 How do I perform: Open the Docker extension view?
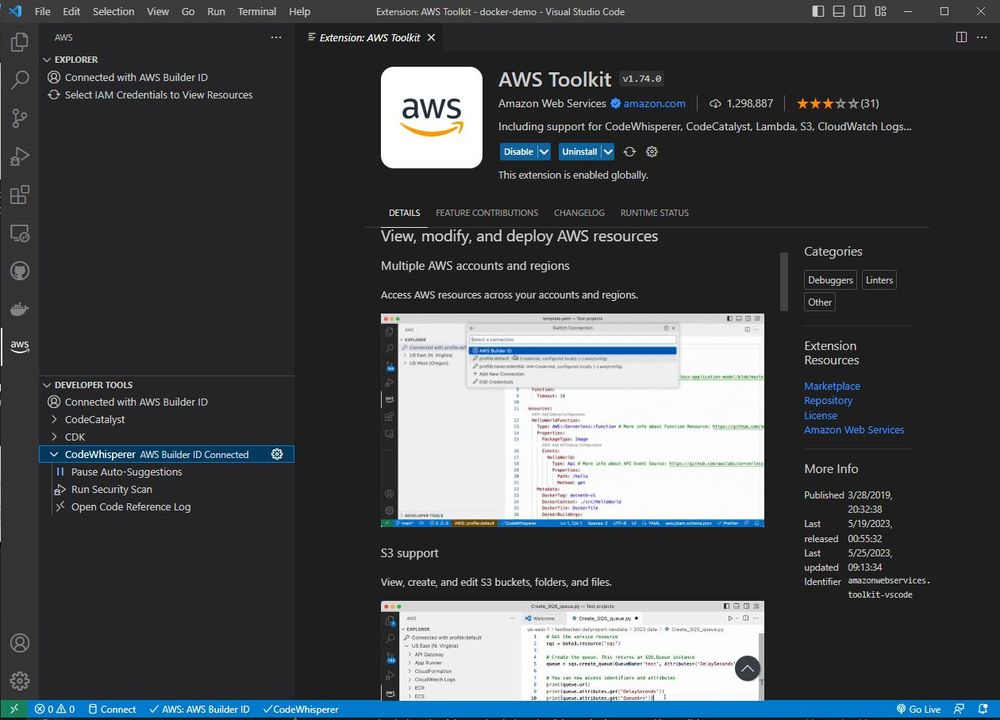pyautogui.click(x=19, y=308)
